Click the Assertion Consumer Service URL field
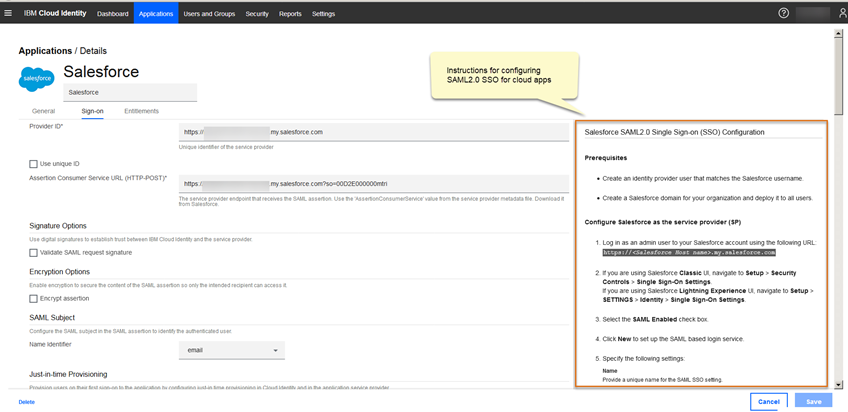The image size is (848, 412). click(374, 184)
